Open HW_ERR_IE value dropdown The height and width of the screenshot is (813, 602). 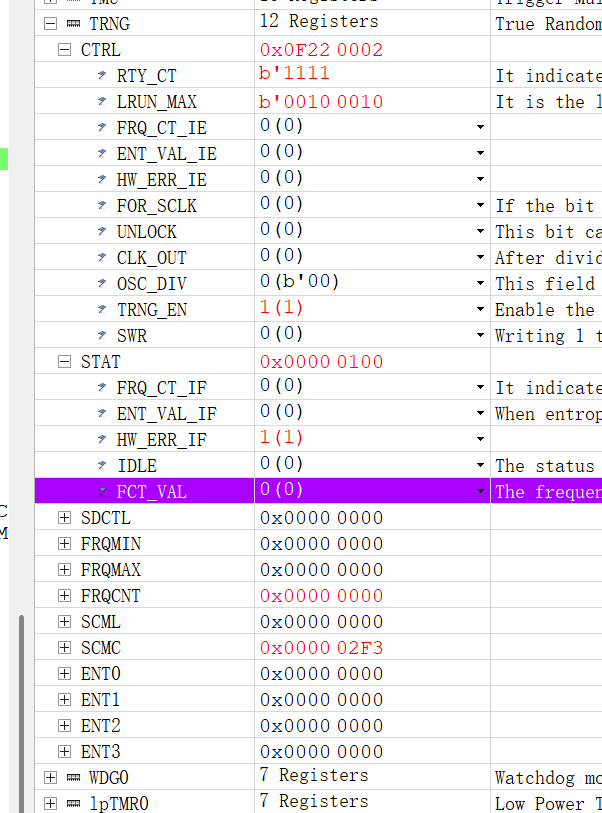(481, 179)
